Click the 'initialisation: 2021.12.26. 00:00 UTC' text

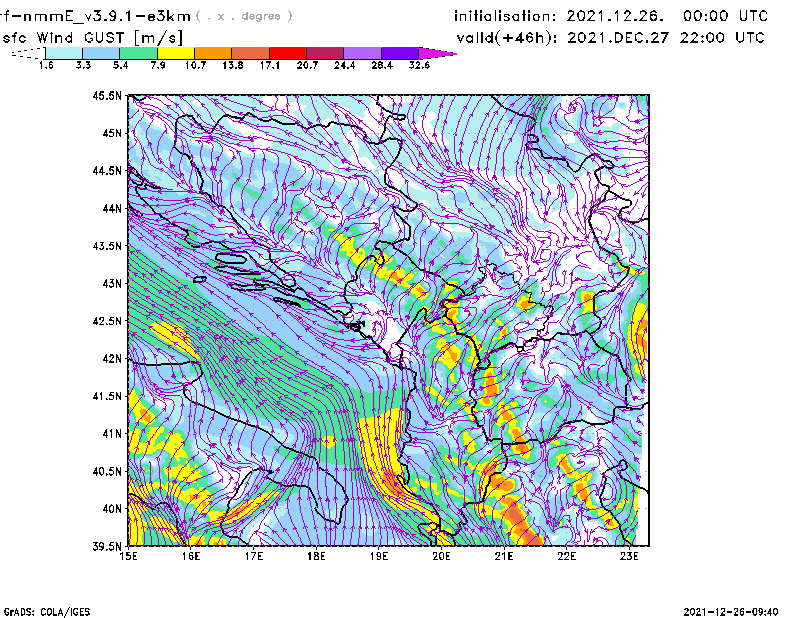tap(611, 16)
